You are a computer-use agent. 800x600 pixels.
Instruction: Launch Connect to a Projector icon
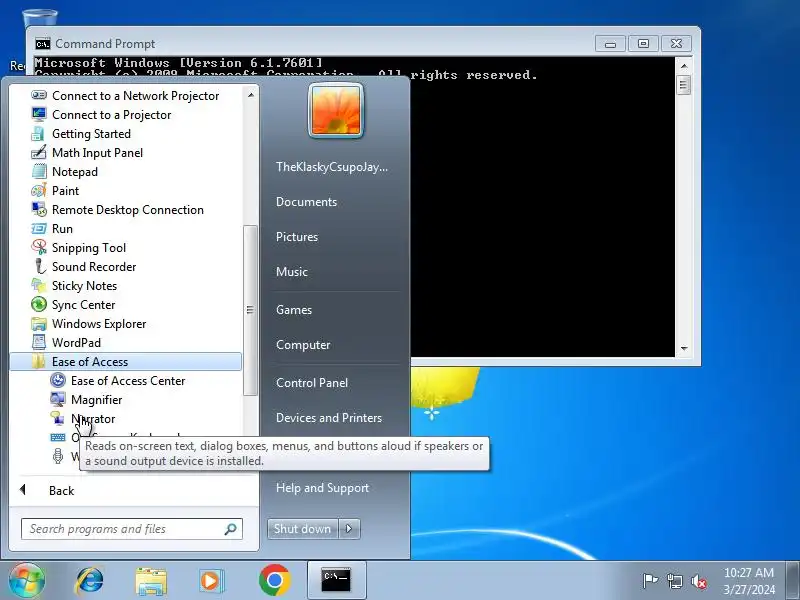coord(39,114)
